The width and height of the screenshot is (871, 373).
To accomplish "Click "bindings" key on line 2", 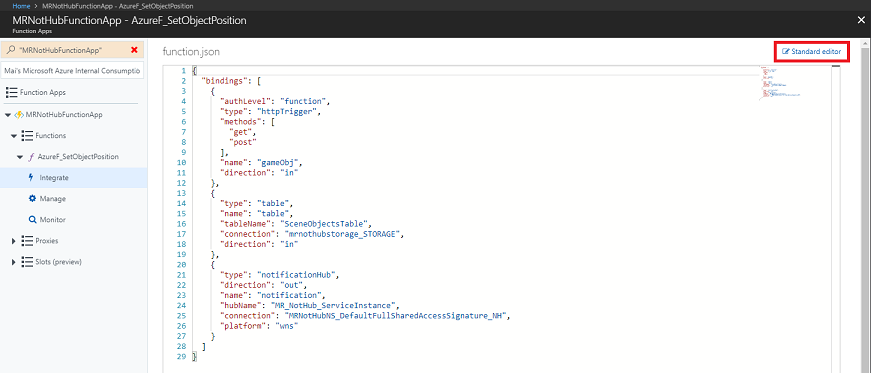I will click(x=223, y=81).
